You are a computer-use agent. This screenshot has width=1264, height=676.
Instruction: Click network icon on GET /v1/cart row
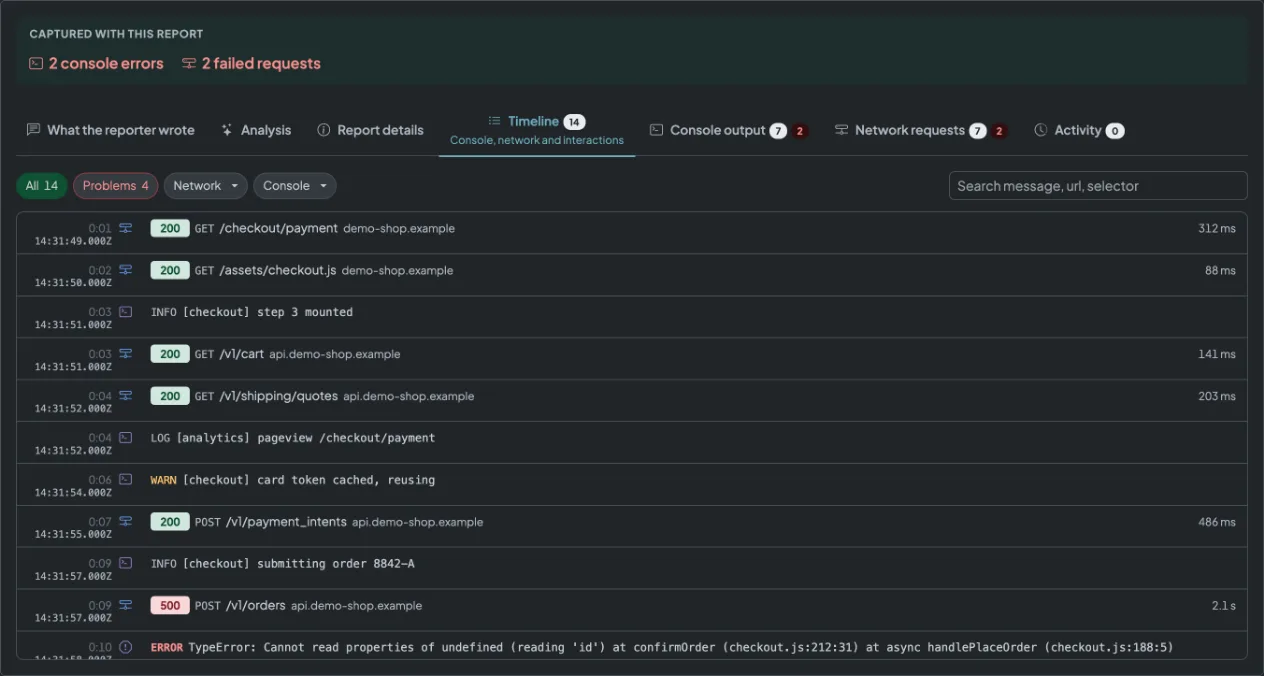pyautogui.click(x=126, y=354)
